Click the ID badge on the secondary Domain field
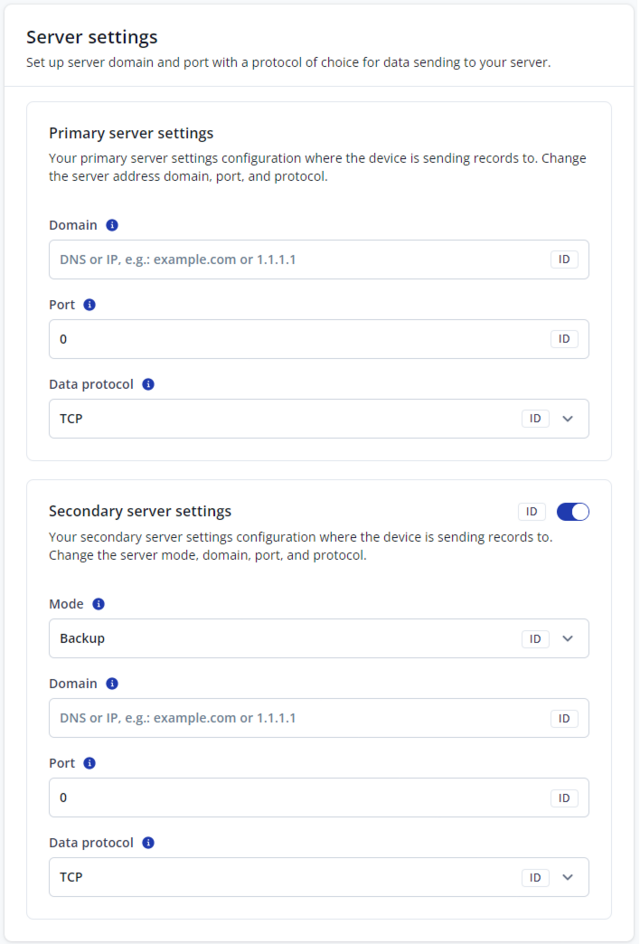640x944 pixels. [x=564, y=718]
